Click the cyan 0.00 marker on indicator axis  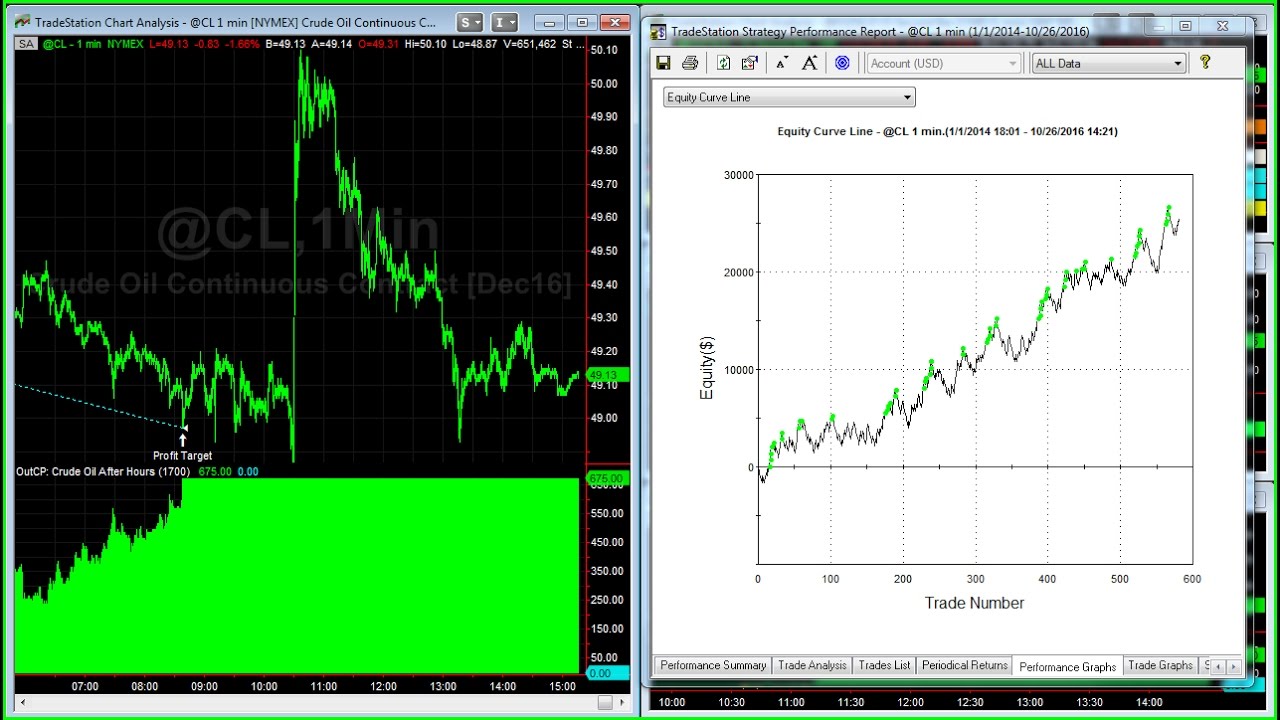pyautogui.click(x=605, y=673)
